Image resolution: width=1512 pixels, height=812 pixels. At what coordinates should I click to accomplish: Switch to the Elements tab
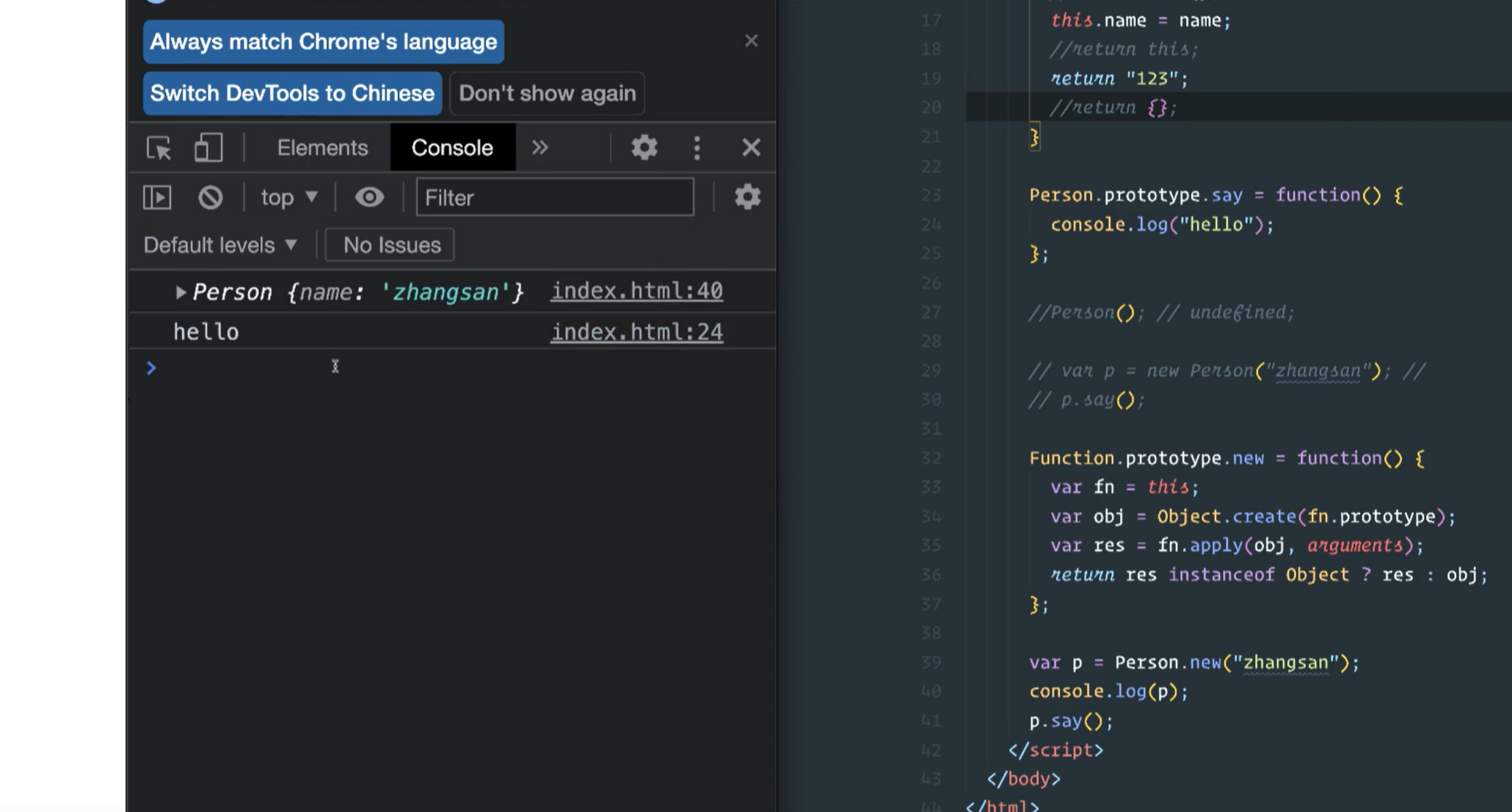[x=322, y=148]
